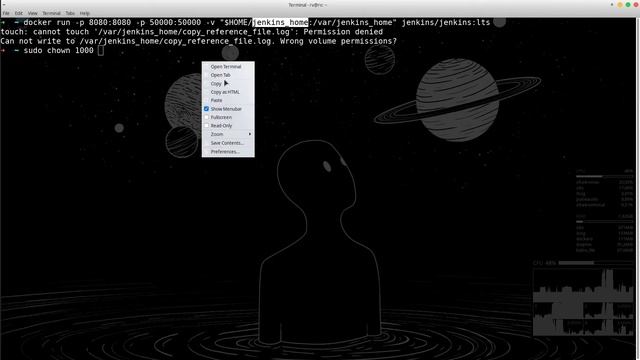Click 'sudo chown 1000' command text
Screen dimensions: 640x360
58,51
